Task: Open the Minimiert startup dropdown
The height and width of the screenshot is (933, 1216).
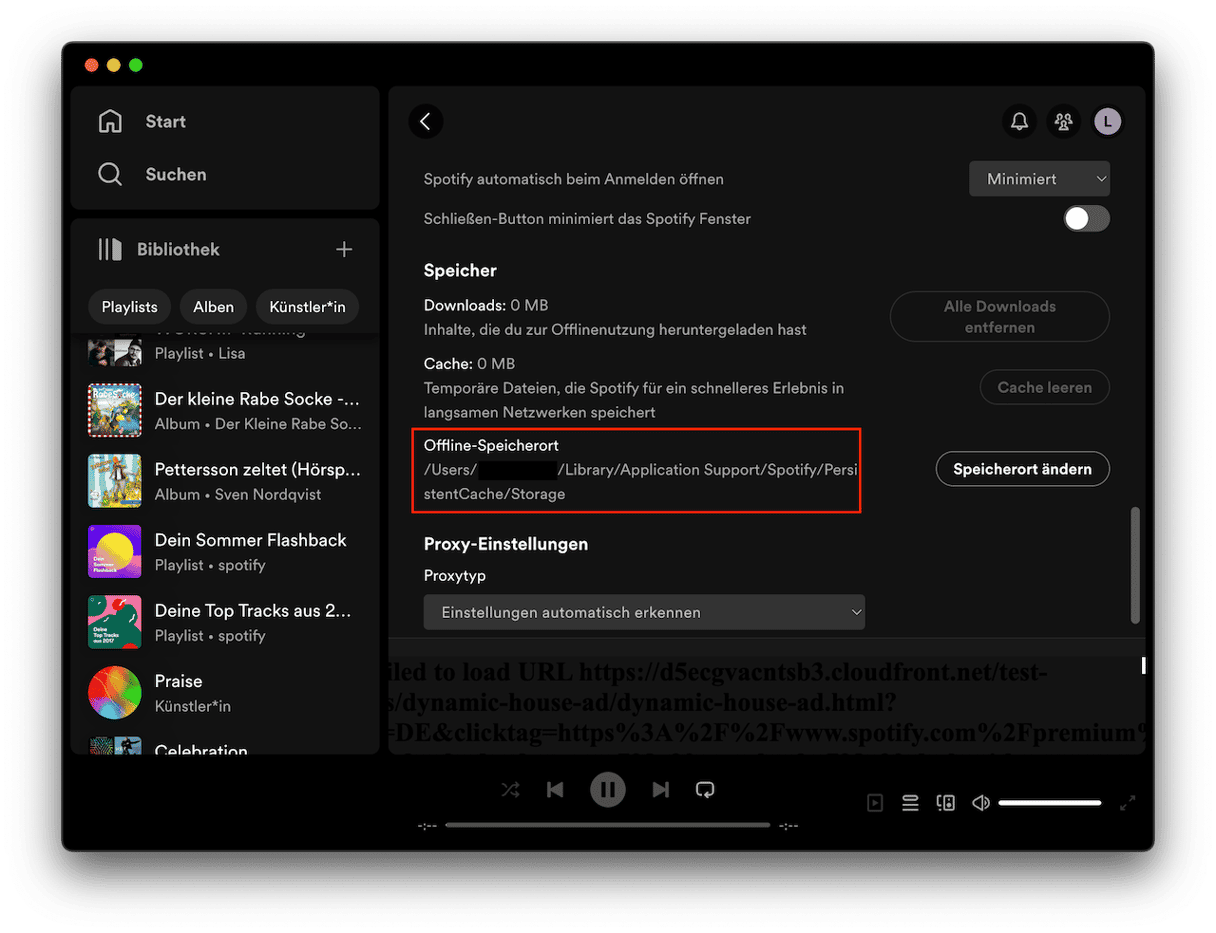Action: 1040,179
